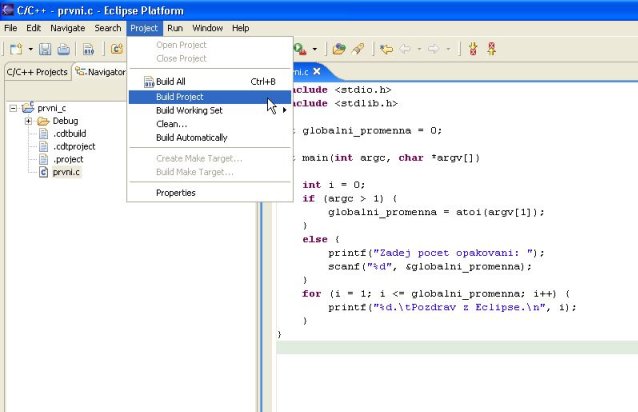Open the Forward history dropdown arrow

click(448, 49)
